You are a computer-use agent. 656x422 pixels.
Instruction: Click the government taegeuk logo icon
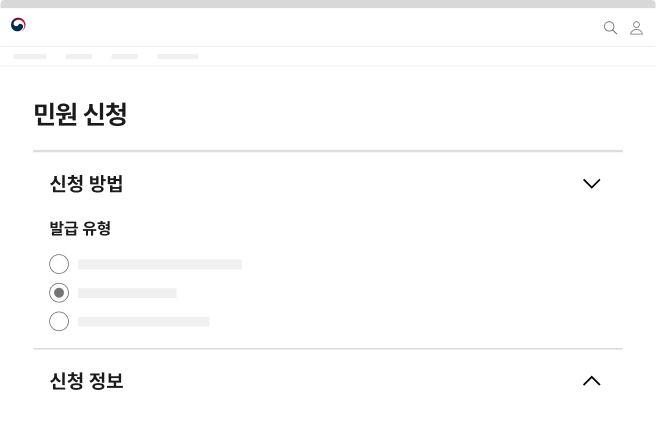coord(18,26)
